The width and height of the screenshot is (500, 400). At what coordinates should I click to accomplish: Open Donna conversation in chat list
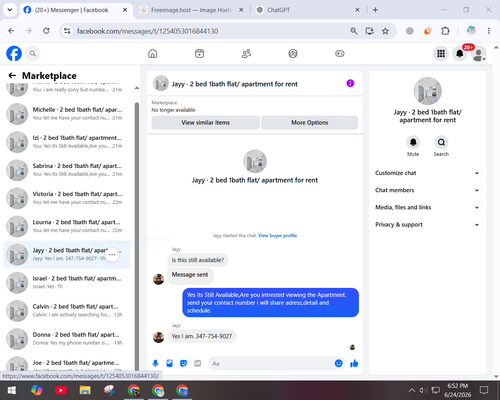tap(67, 339)
